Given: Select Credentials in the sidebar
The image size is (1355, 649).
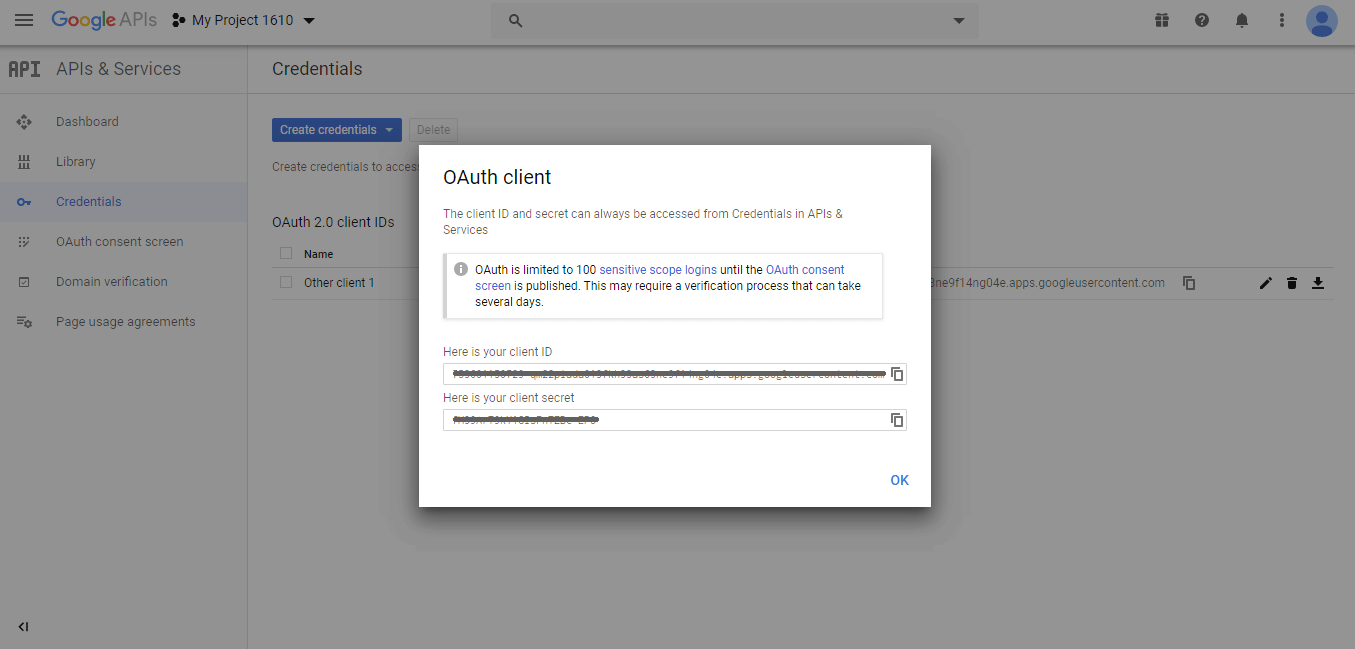Looking at the screenshot, I should point(89,202).
